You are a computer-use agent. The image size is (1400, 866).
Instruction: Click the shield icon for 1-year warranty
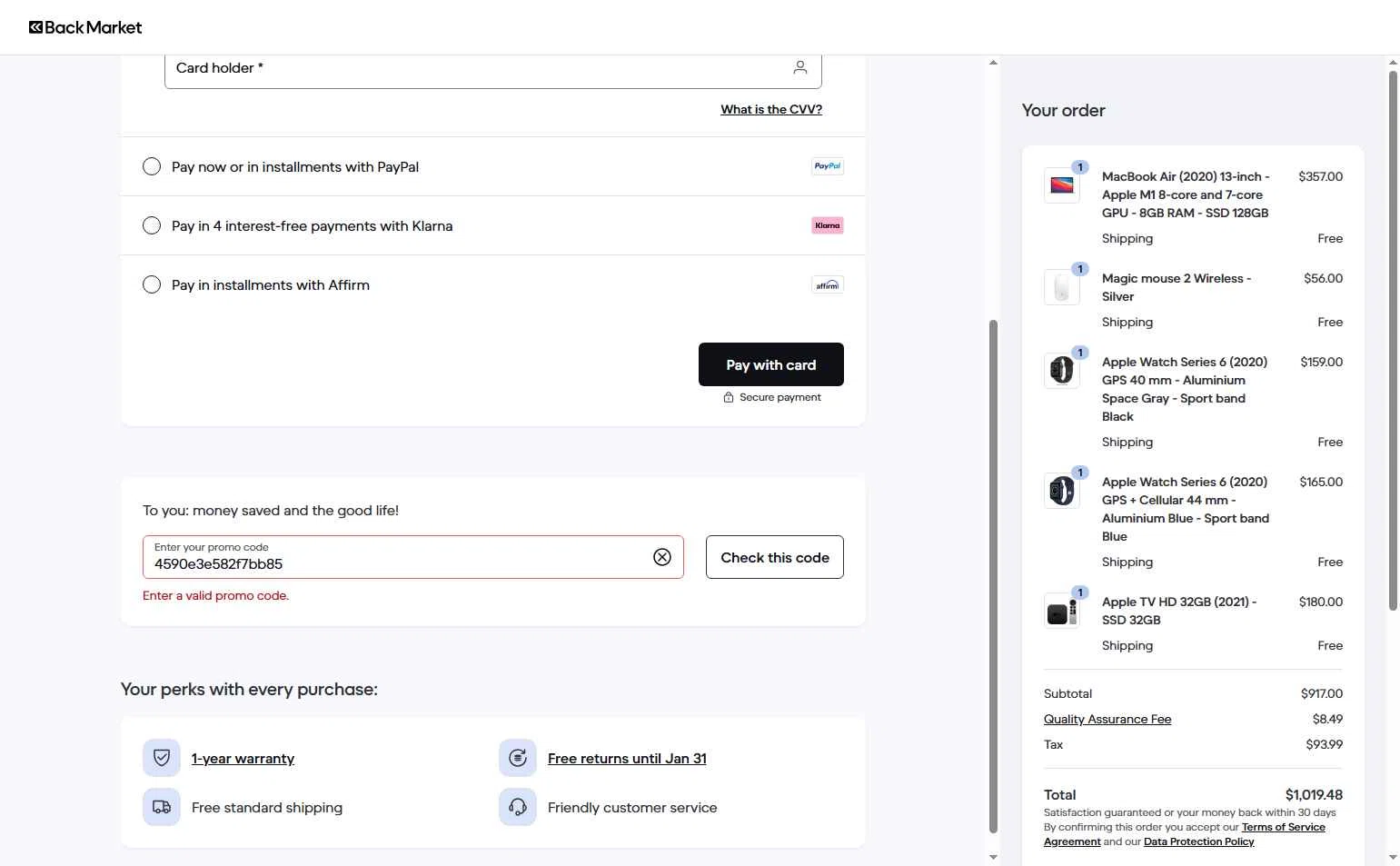coord(162,758)
